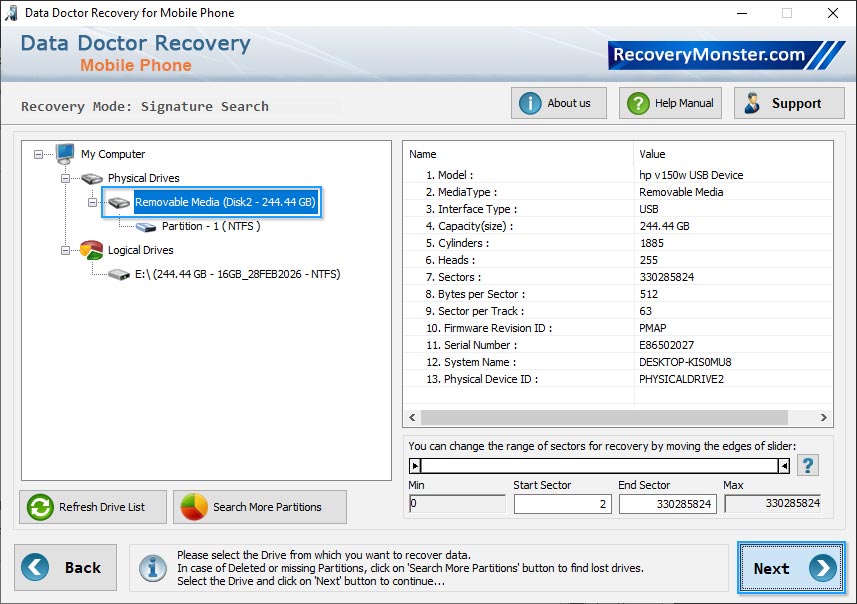857x604 pixels.
Task: Click the About us info icon
Action: 528,102
